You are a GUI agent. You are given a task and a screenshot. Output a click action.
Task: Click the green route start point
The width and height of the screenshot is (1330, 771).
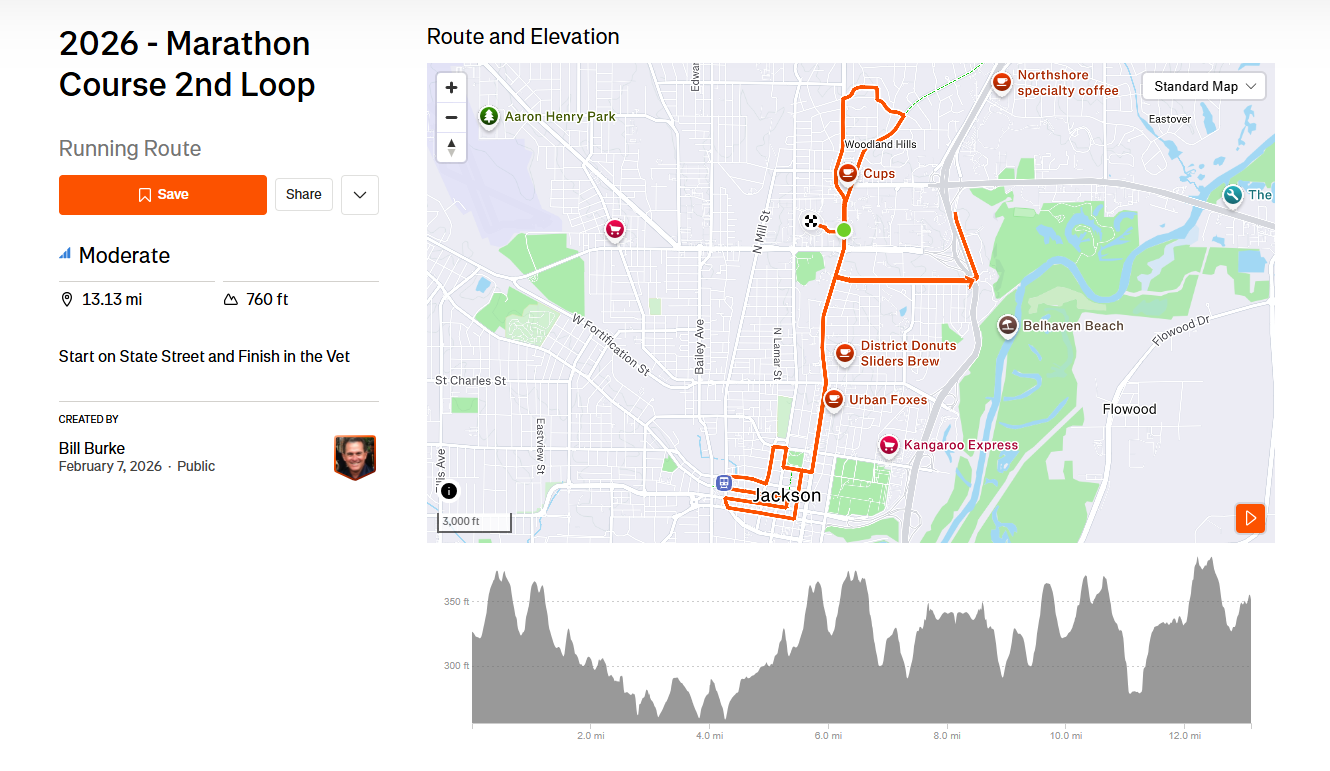point(844,230)
